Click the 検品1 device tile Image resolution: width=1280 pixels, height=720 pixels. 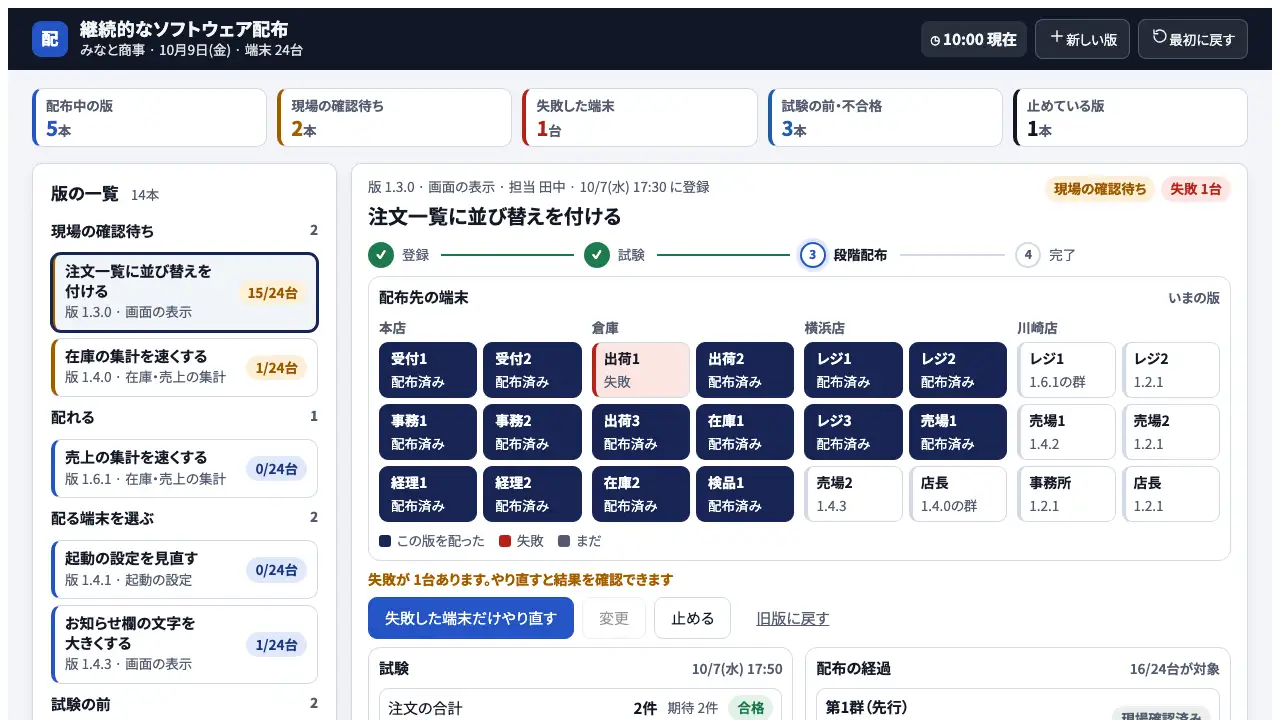tap(745, 494)
